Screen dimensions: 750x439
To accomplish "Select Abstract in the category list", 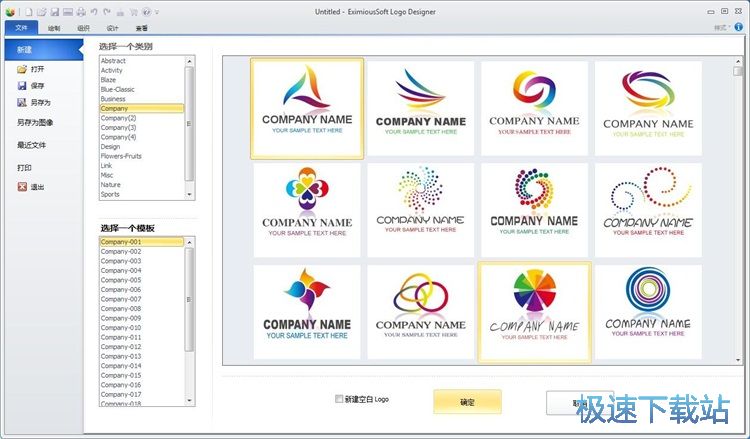I will pos(142,61).
